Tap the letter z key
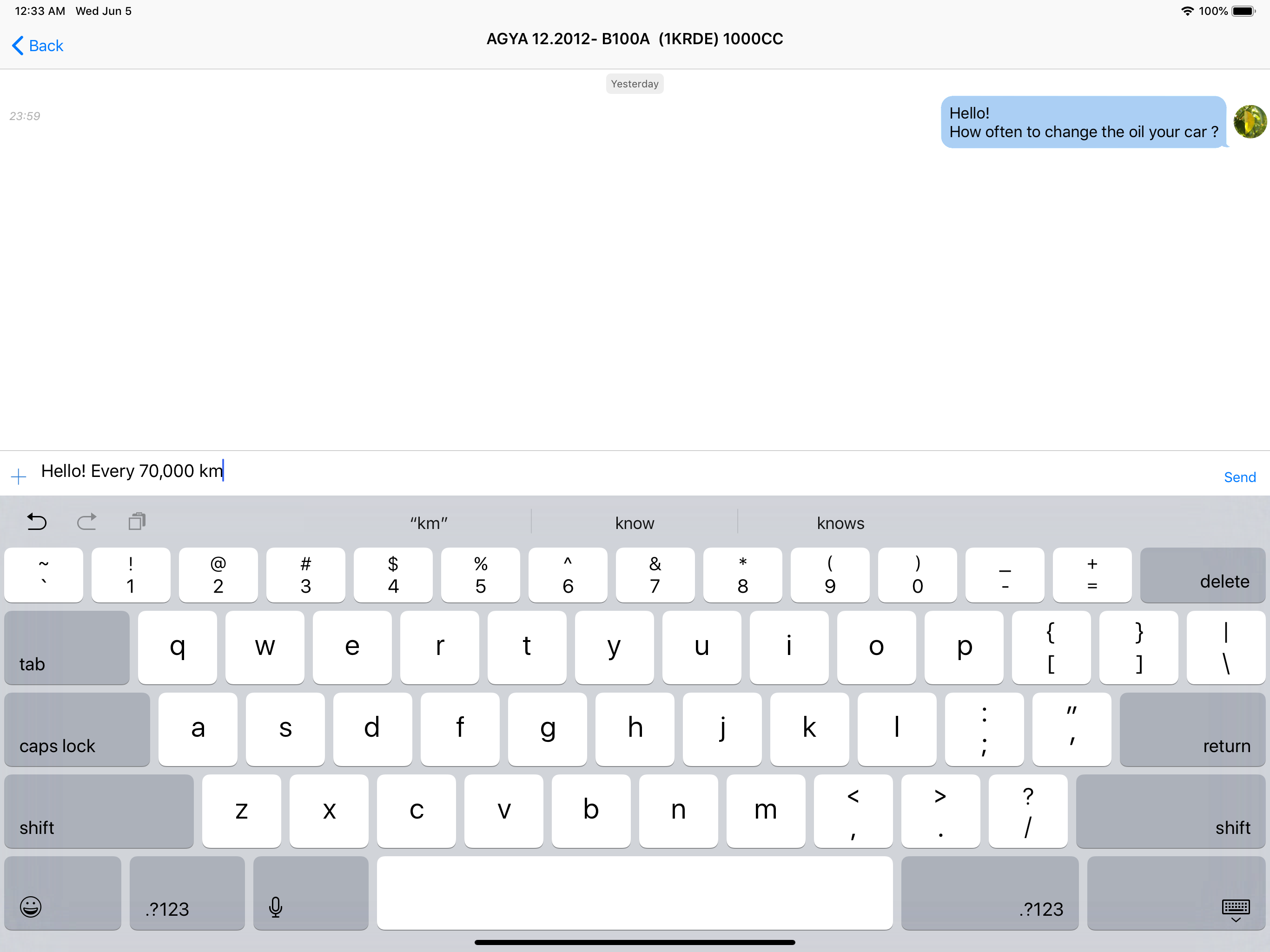Screen dimensions: 1270x952 tap(242, 811)
